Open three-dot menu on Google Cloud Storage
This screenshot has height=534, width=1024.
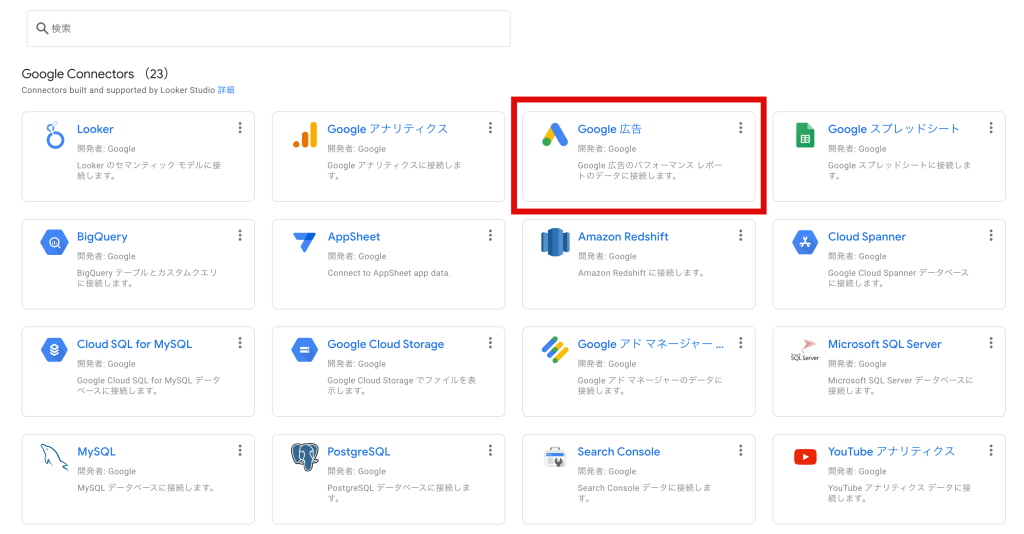click(x=490, y=343)
